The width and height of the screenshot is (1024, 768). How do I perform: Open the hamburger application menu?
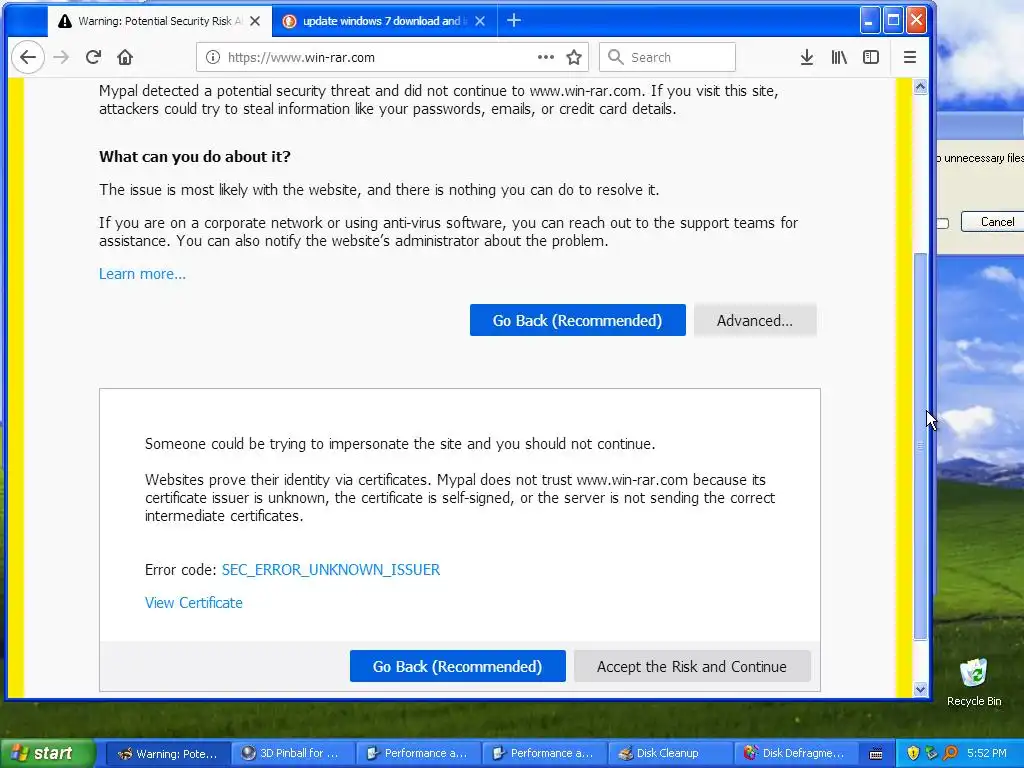pyautogui.click(x=910, y=57)
